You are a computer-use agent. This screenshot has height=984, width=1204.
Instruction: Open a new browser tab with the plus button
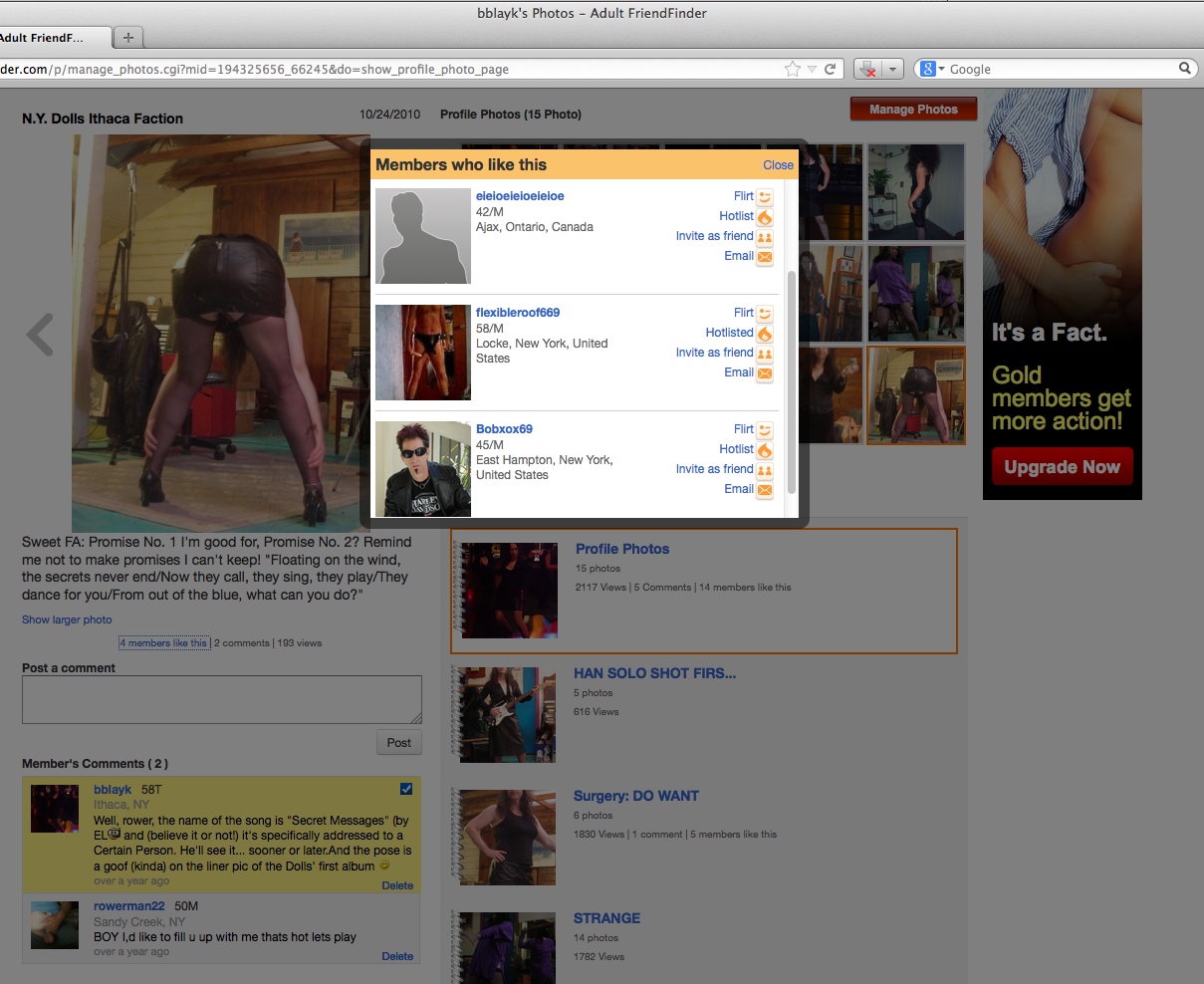[127, 37]
